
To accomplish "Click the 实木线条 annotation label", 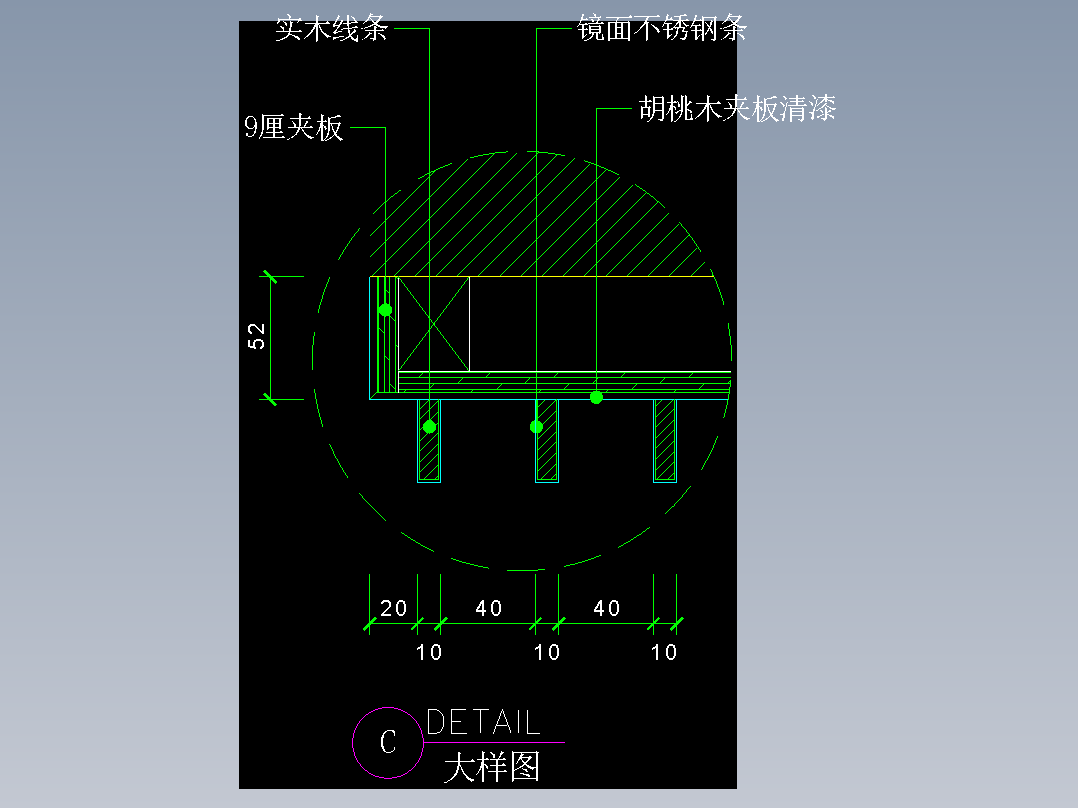I will click(332, 29).
